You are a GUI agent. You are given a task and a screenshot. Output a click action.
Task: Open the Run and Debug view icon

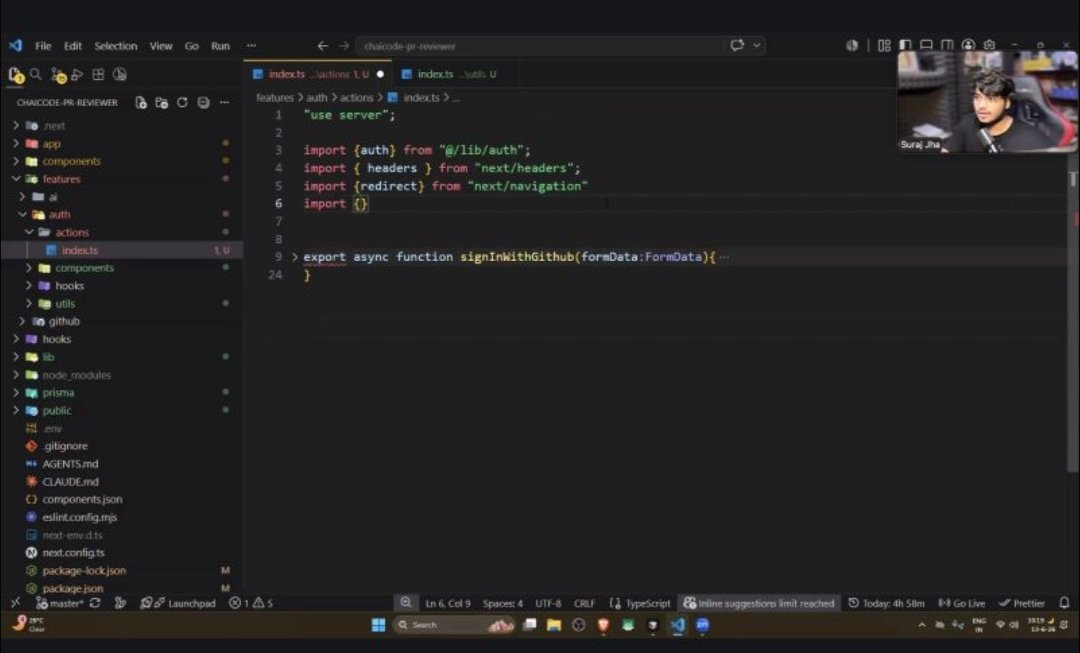[x=77, y=74]
